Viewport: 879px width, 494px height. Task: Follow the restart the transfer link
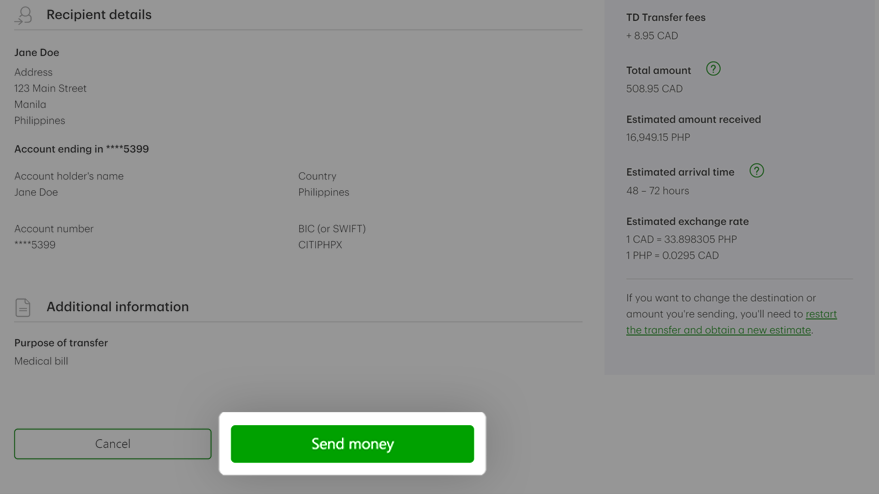(x=732, y=322)
